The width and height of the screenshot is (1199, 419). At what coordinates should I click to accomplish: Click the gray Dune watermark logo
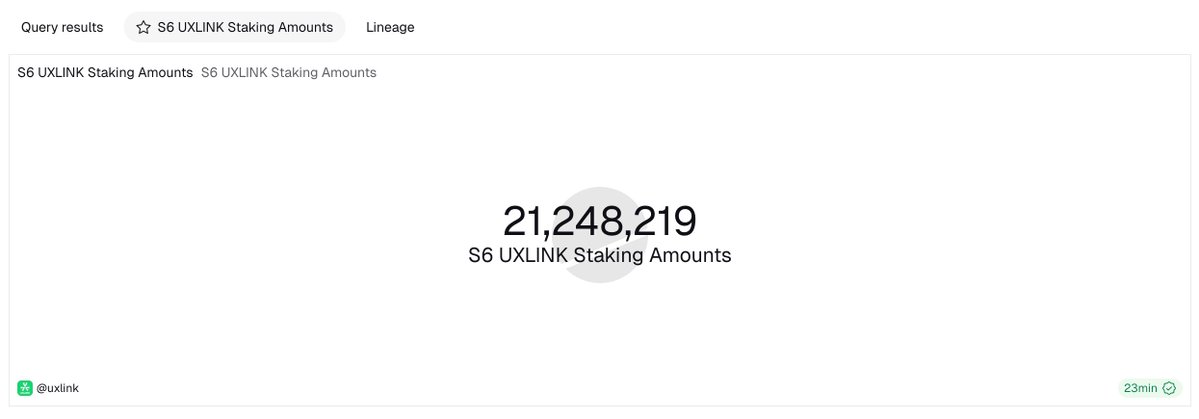click(600, 235)
